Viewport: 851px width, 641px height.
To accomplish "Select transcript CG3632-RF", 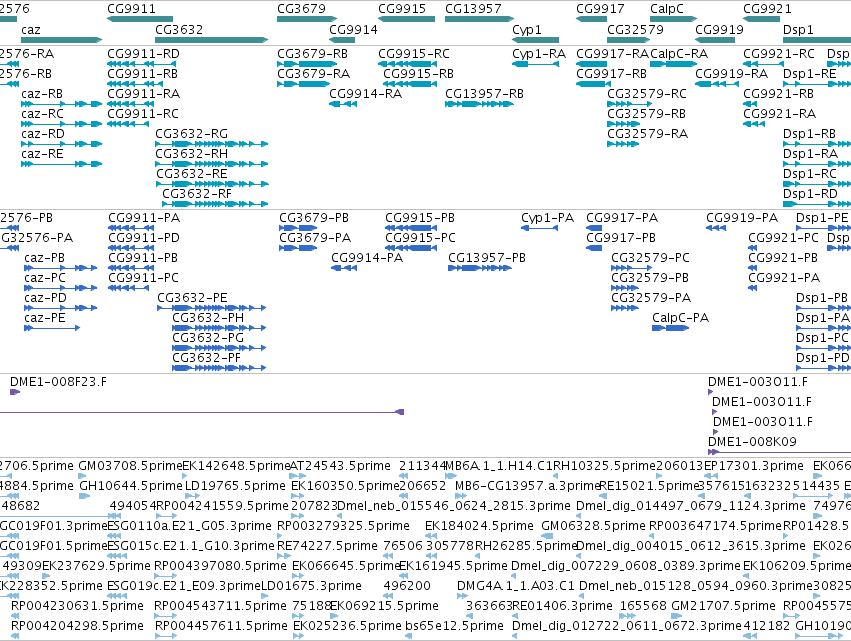I will pyautogui.click(x=197, y=194).
